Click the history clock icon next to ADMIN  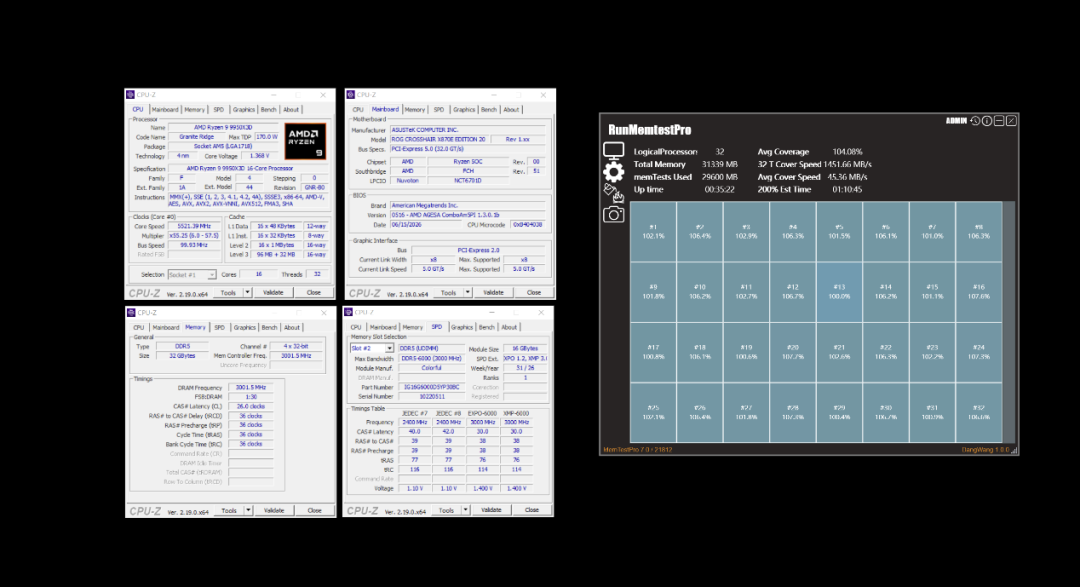pyautogui.click(x=975, y=121)
